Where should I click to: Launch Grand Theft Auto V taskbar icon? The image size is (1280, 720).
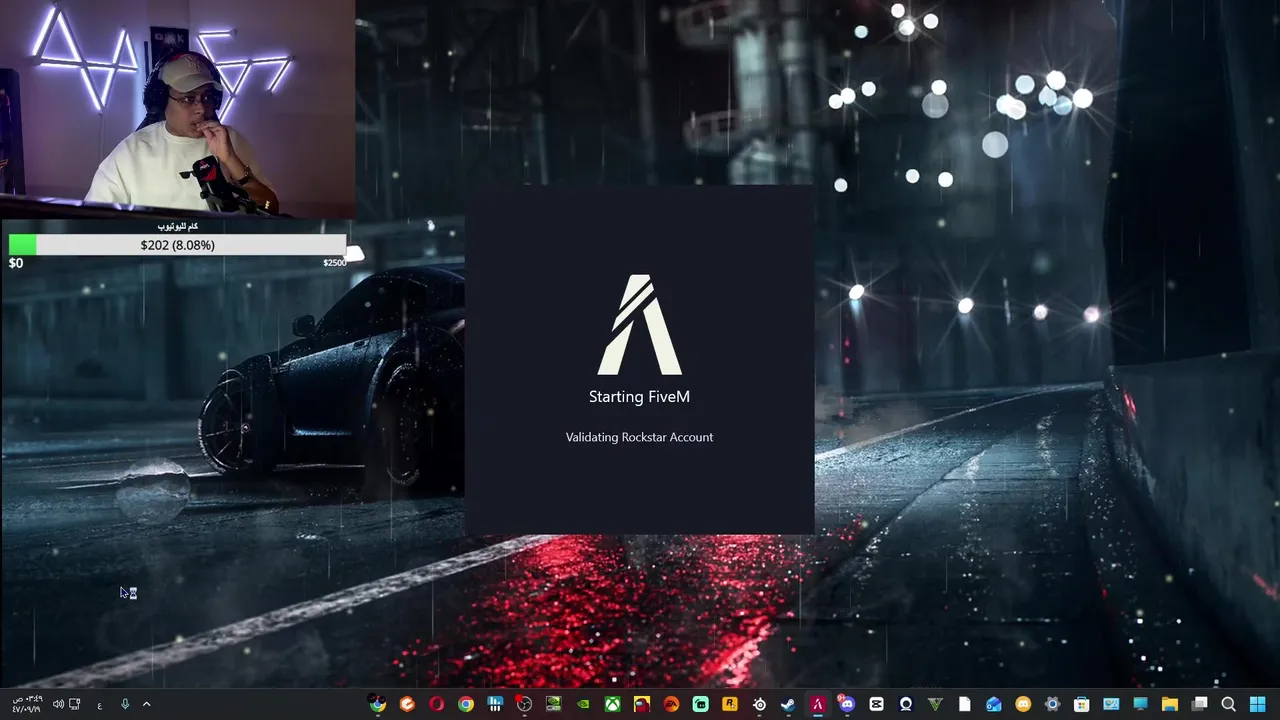(x=935, y=704)
